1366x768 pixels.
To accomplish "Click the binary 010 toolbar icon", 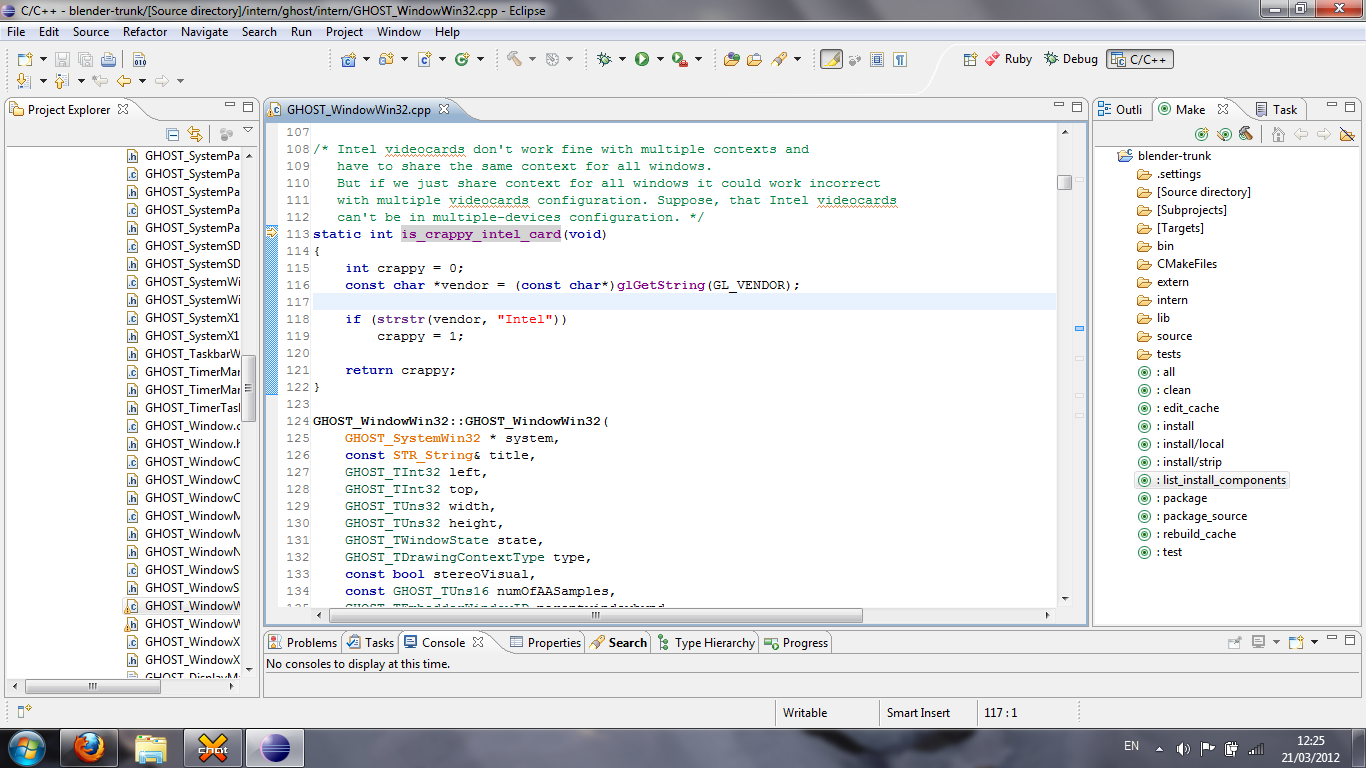I will pos(139,60).
